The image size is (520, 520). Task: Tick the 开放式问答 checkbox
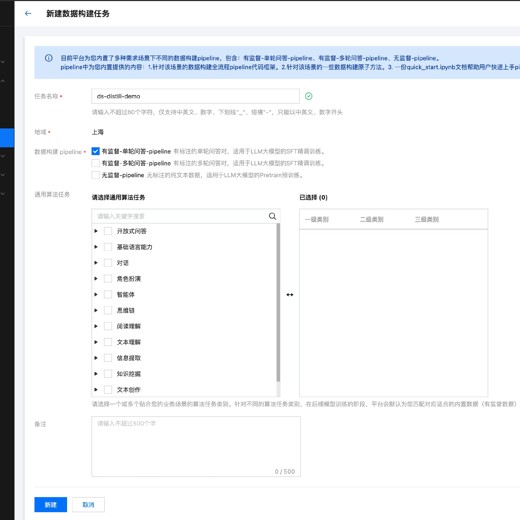tap(108, 231)
